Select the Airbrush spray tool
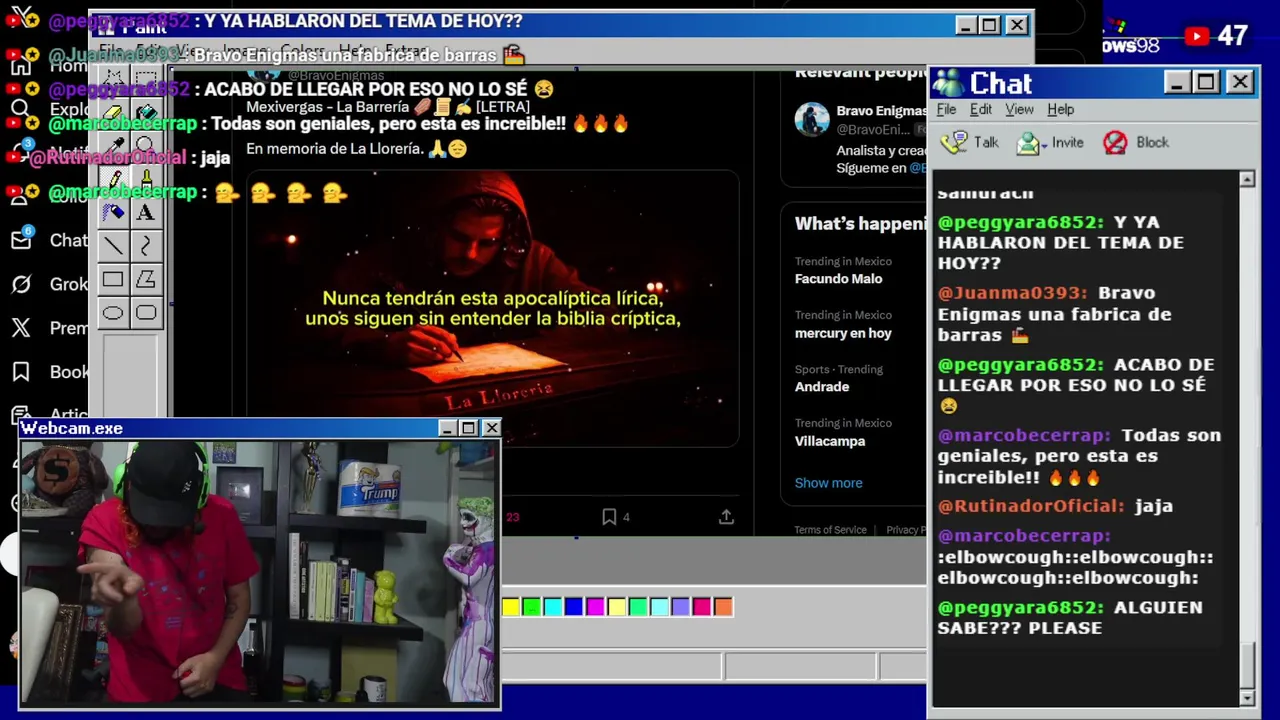 (113, 213)
